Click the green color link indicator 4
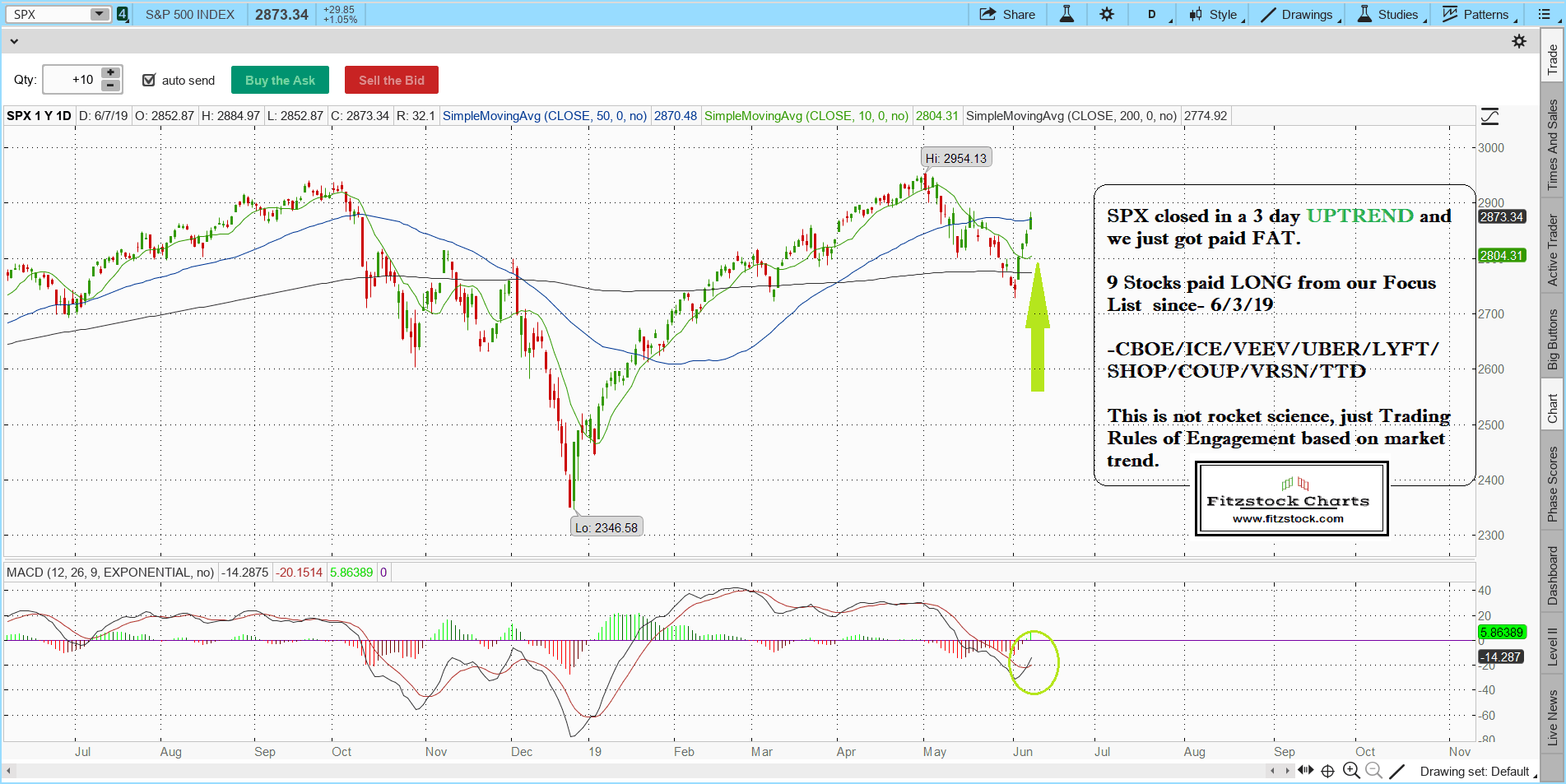 [123, 14]
